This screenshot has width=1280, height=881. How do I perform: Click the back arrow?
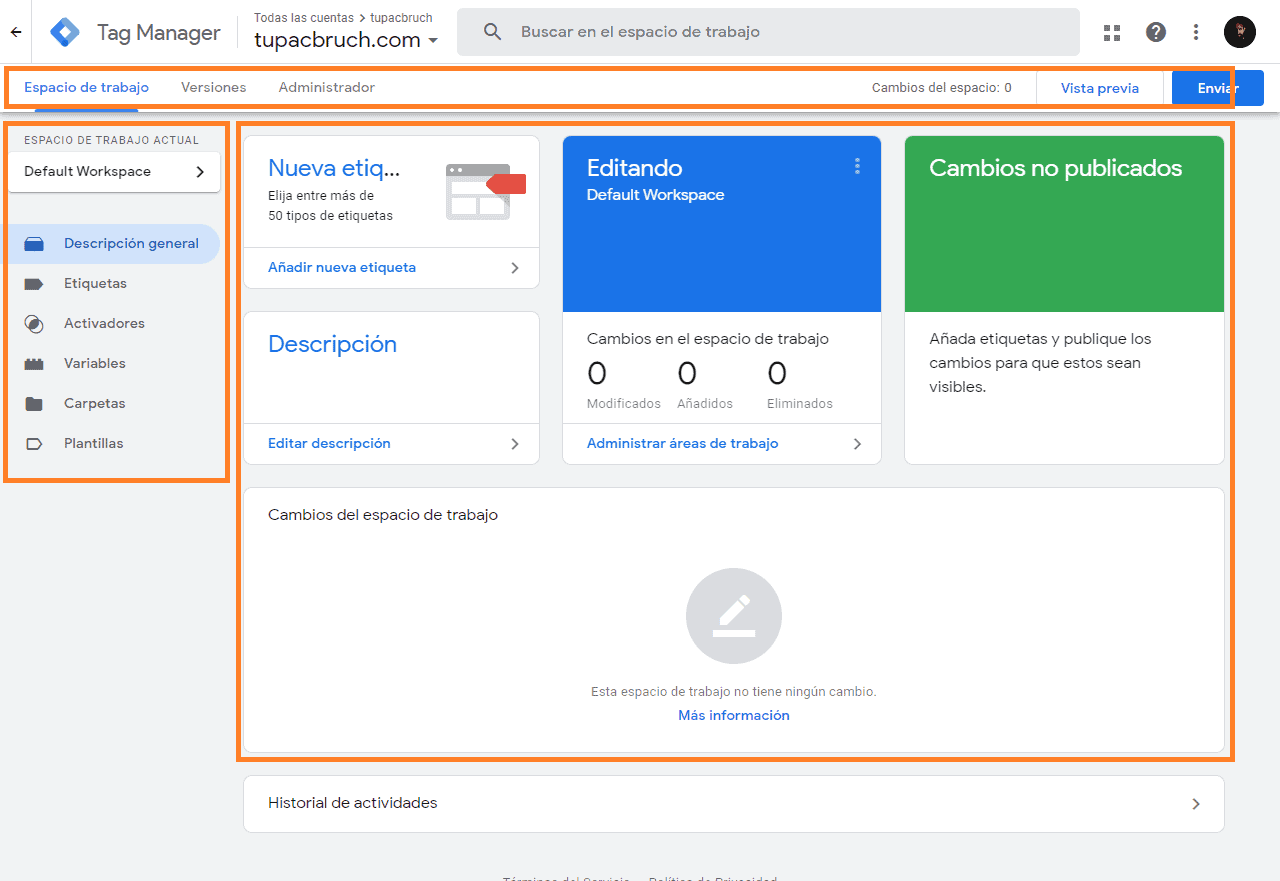(x=15, y=31)
